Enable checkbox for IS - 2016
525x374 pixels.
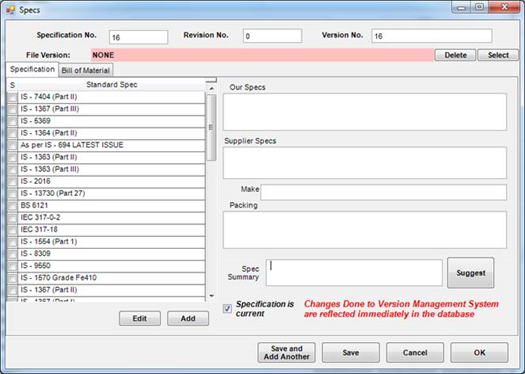12,182
